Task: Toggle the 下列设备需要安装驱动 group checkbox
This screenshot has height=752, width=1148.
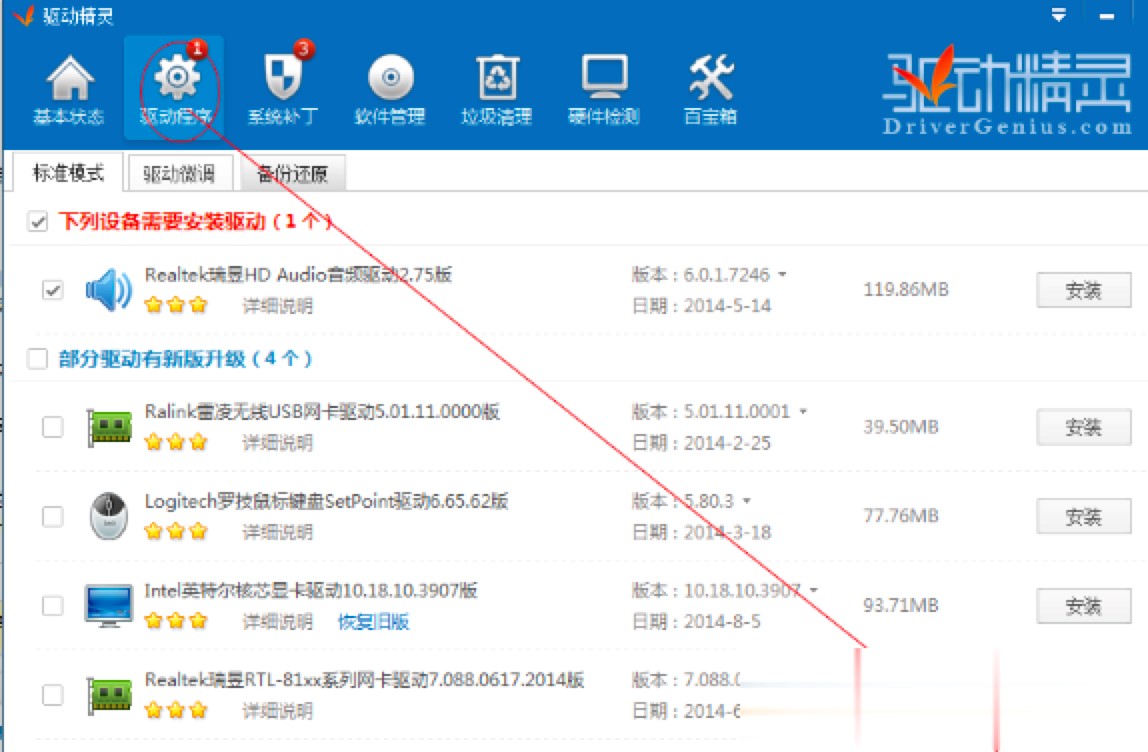Action: point(37,221)
